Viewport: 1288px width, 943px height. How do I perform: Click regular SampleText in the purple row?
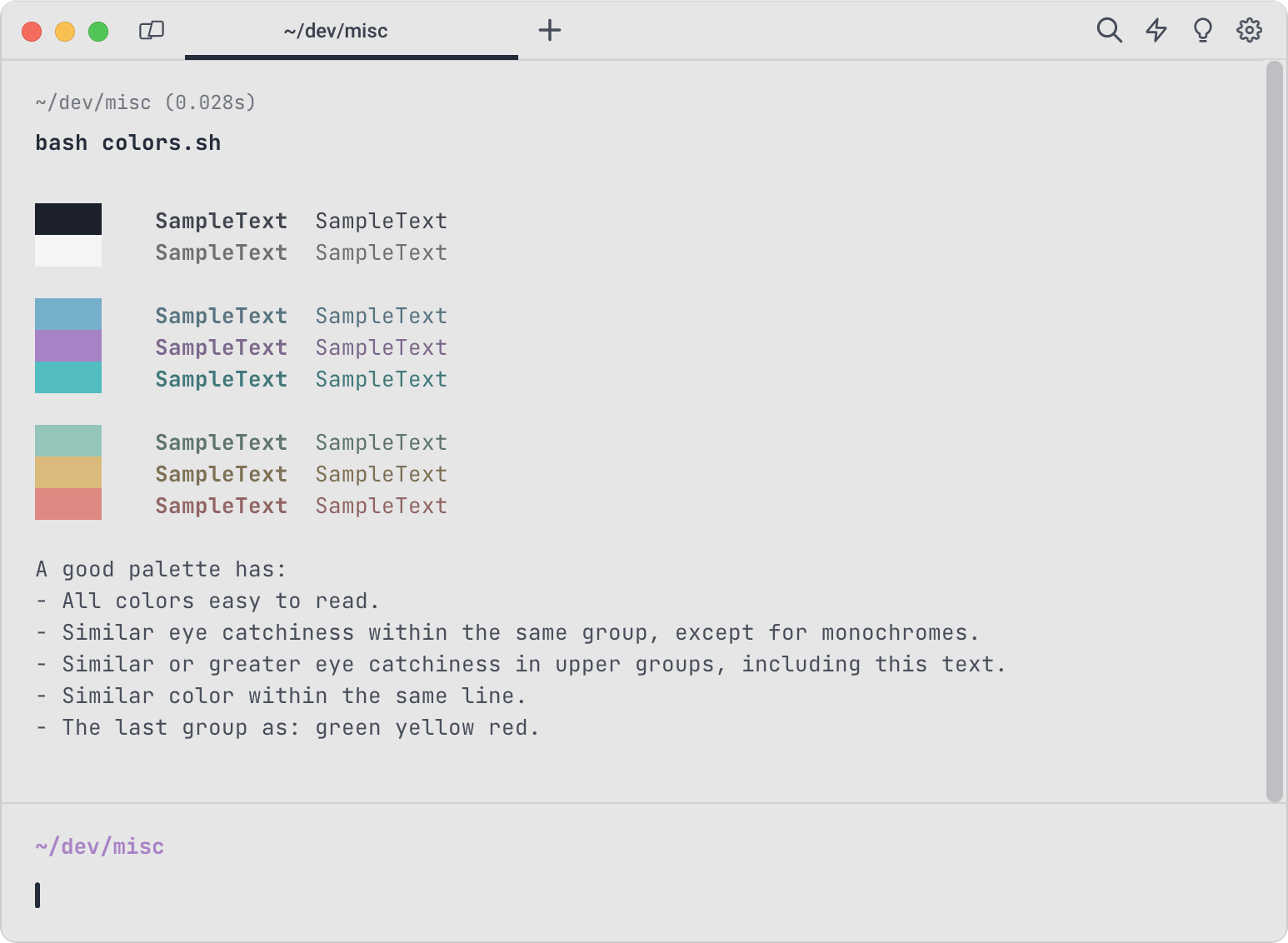click(382, 347)
